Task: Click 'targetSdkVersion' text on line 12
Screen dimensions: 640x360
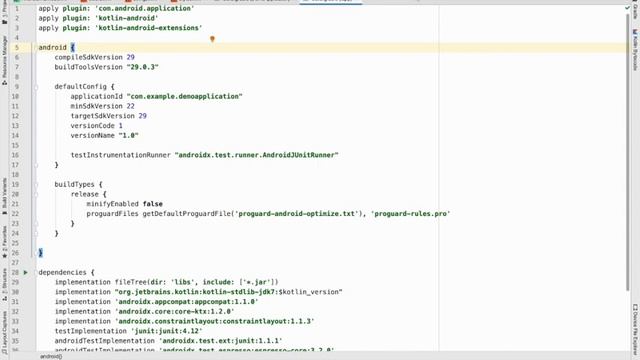Action: [102, 116]
